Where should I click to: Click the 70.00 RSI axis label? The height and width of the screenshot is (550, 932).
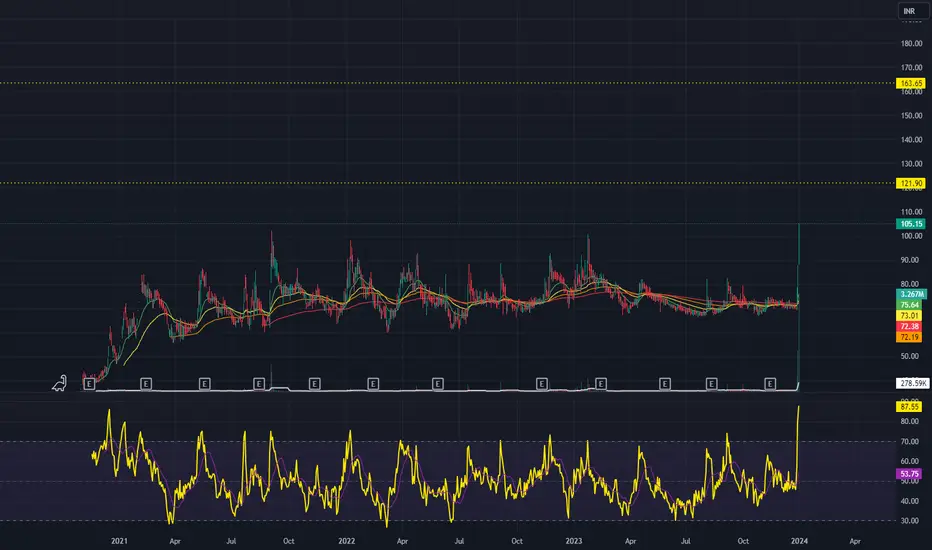[909, 442]
